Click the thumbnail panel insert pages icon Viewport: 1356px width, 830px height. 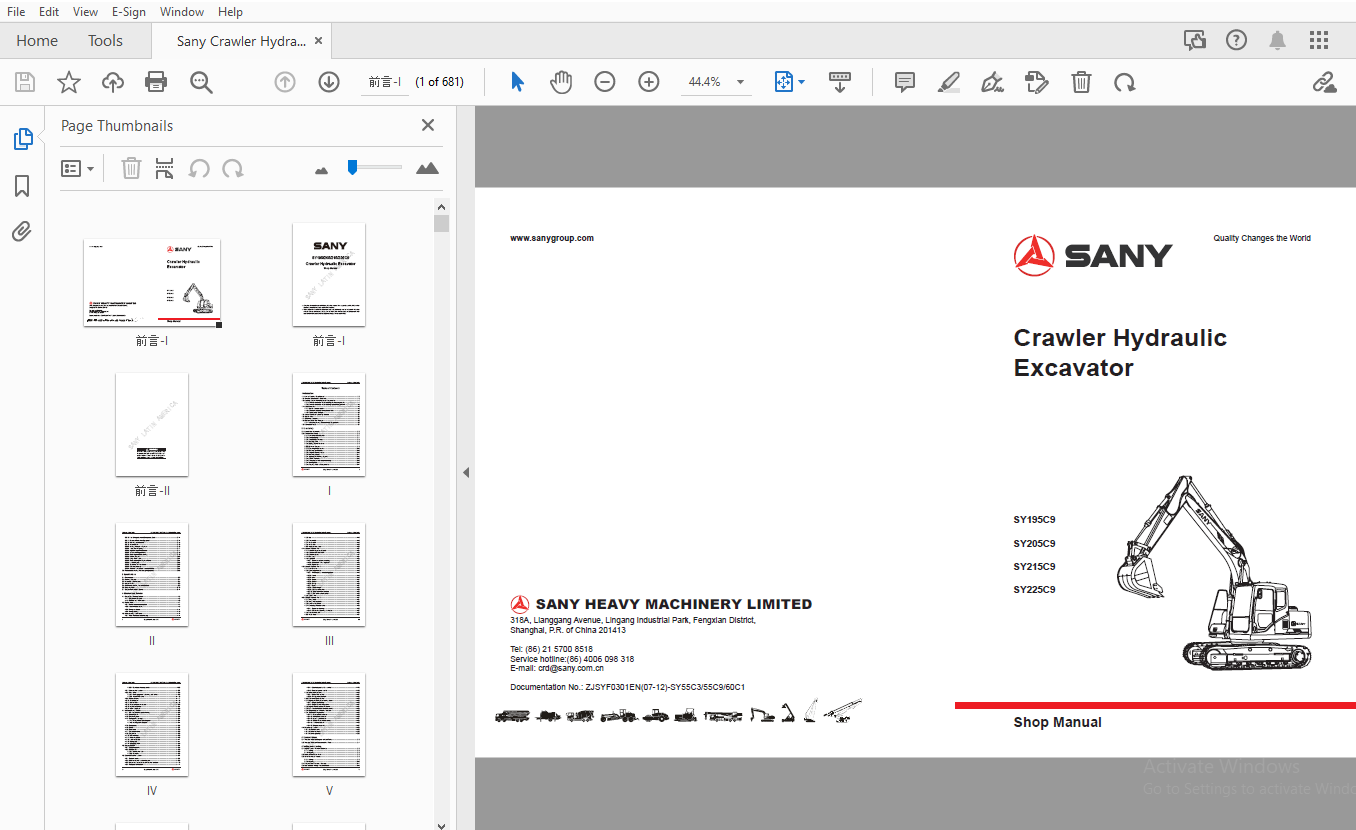click(165, 168)
